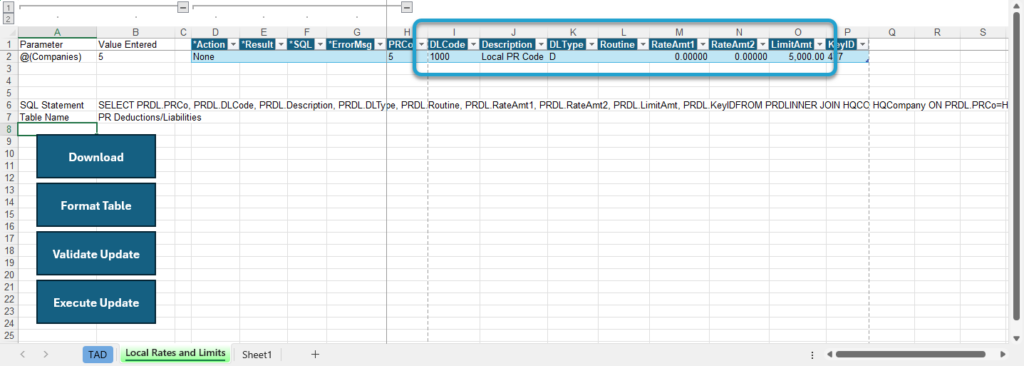
Task: Open the RateAmt1 column filter dropdown
Action: pyautogui.click(x=703, y=44)
